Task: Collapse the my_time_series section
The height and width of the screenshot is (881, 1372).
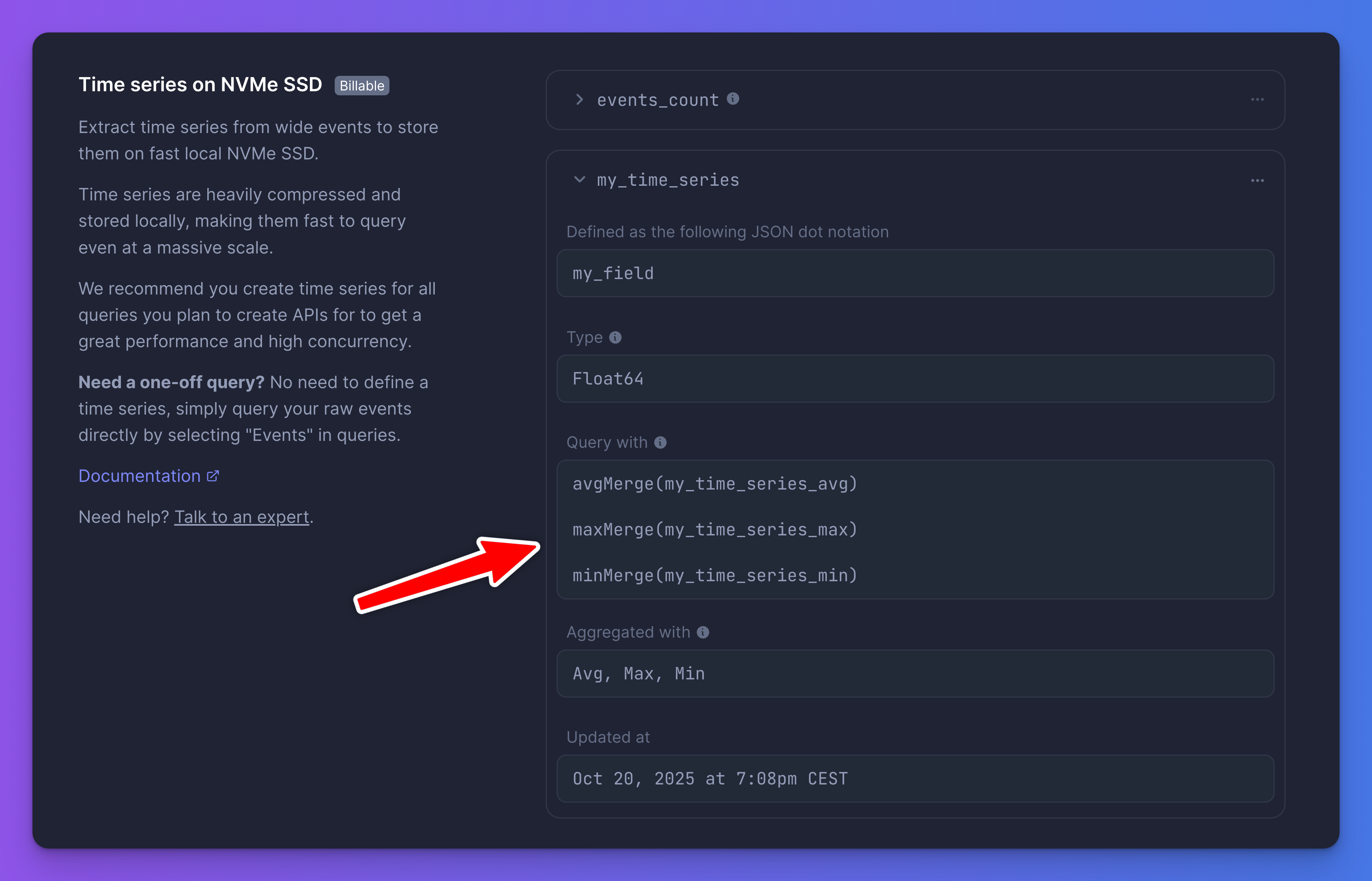Action: (x=580, y=180)
